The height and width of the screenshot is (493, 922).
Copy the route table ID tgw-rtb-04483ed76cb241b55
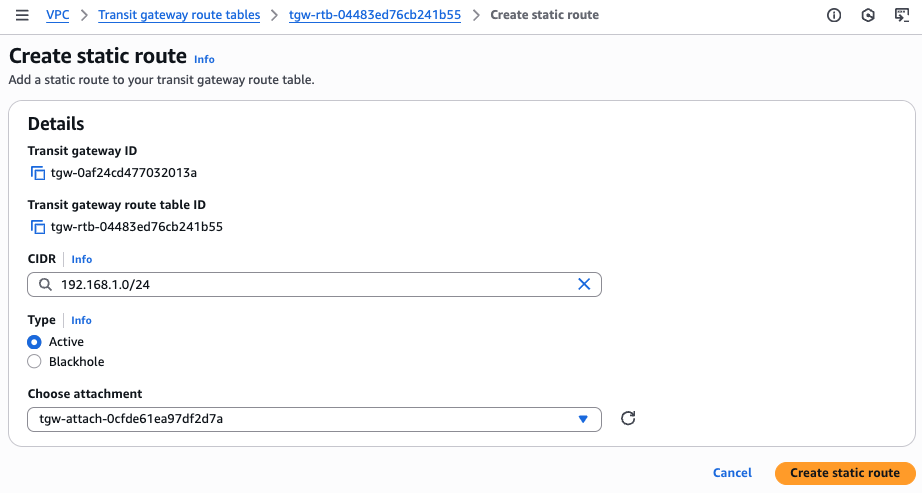(38, 227)
